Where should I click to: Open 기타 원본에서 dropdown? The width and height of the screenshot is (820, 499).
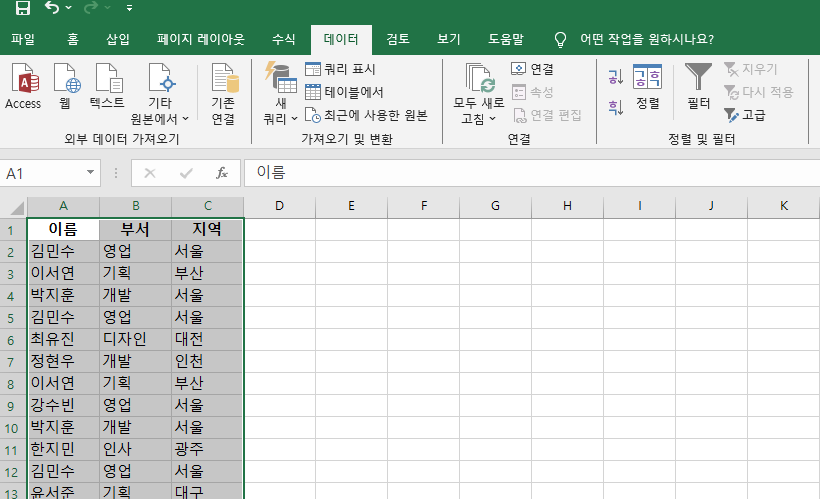tap(160, 95)
